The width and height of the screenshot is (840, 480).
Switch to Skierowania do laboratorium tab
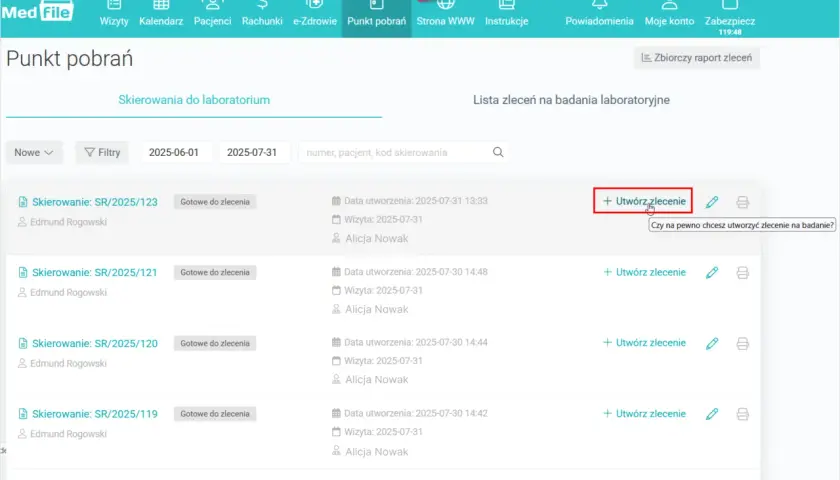(194, 100)
